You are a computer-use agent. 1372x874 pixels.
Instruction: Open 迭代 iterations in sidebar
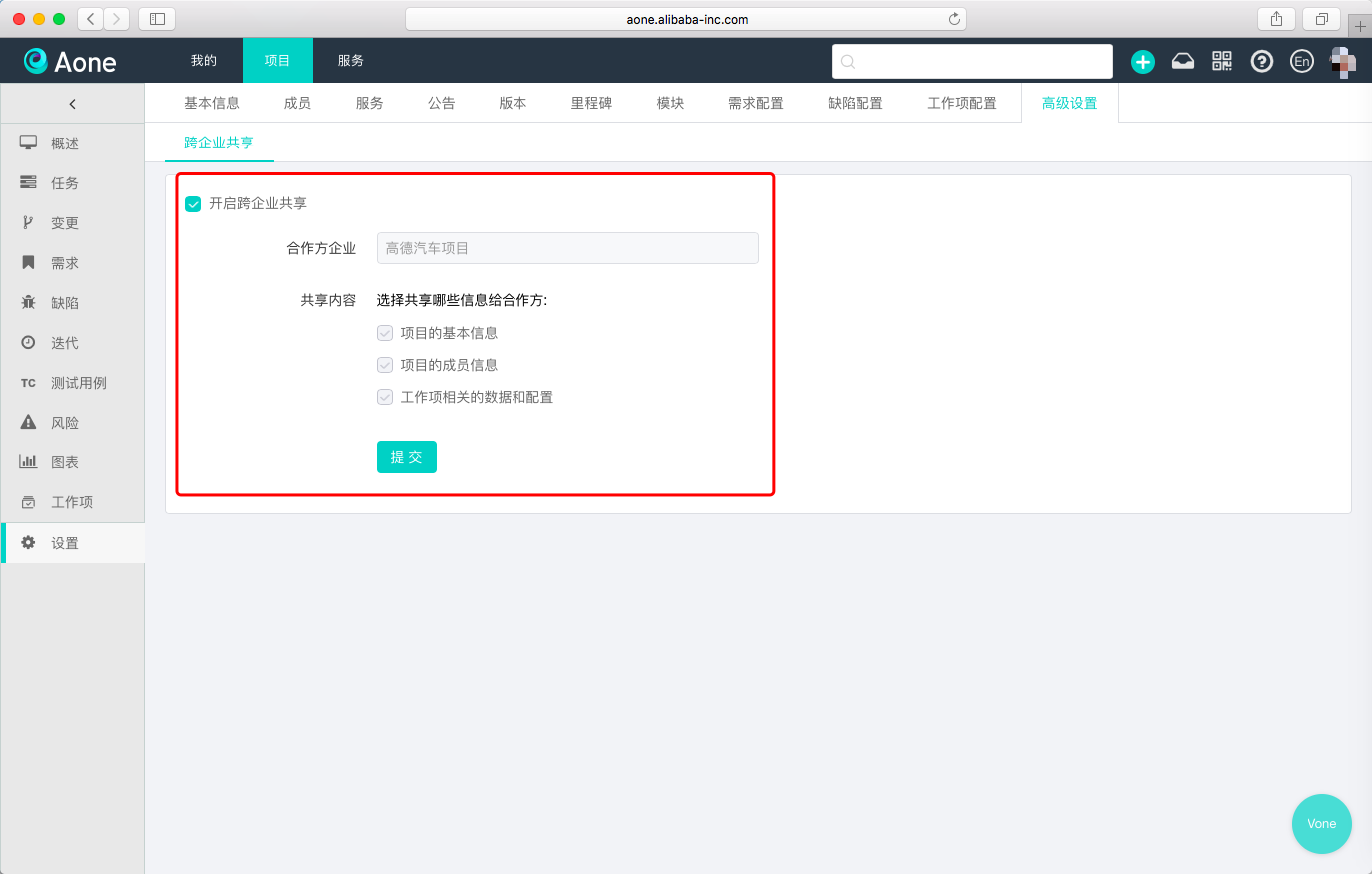click(x=73, y=343)
